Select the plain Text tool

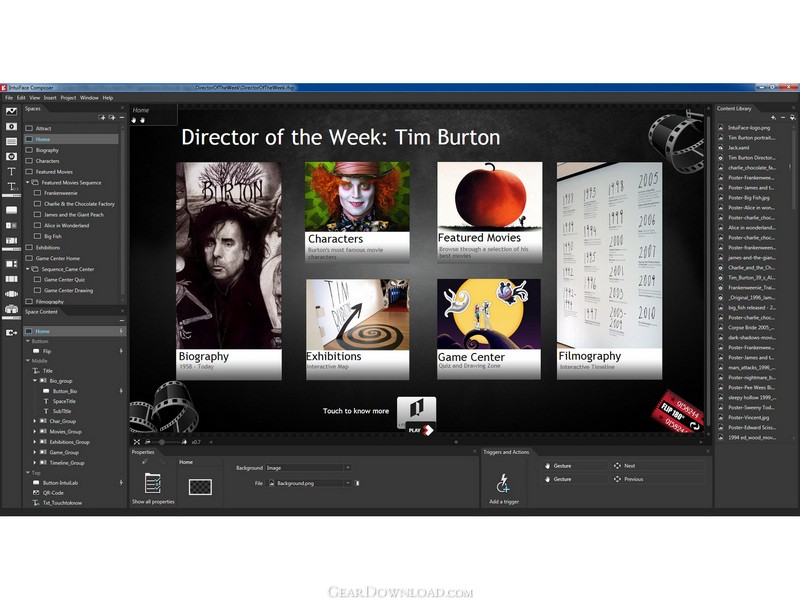point(11,171)
